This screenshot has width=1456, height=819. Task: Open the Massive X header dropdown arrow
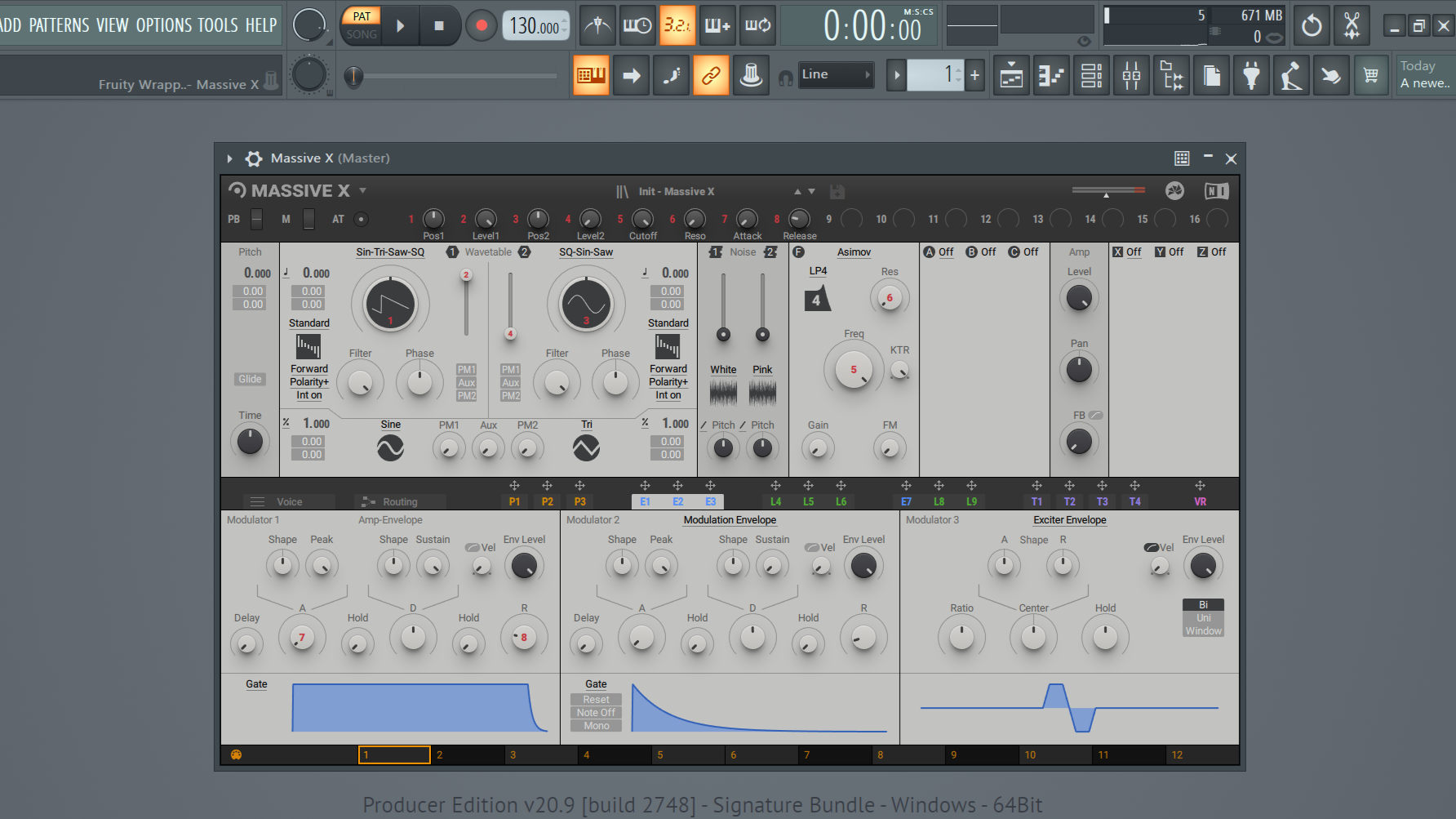tap(362, 190)
